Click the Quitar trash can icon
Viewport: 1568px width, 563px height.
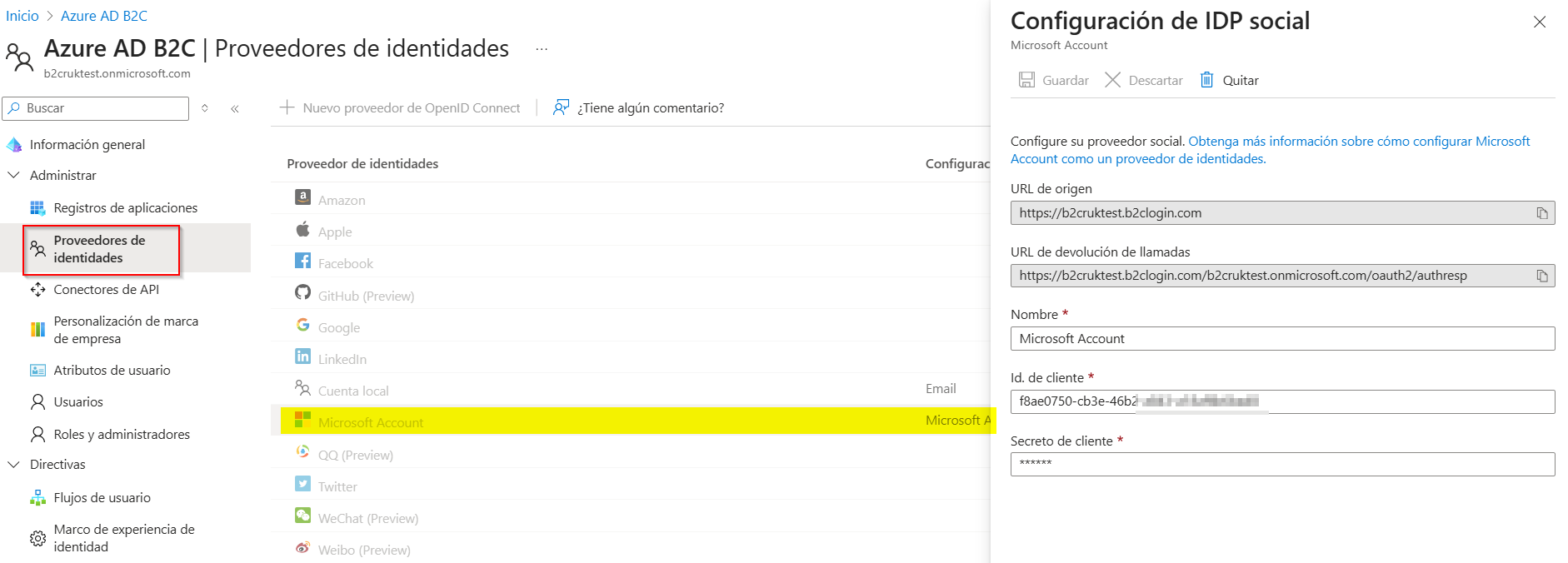pos(1206,80)
